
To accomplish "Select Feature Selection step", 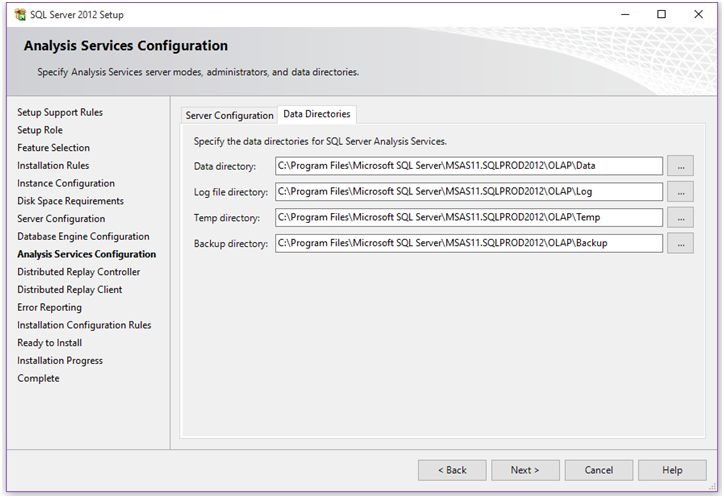I will (x=54, y=148).
